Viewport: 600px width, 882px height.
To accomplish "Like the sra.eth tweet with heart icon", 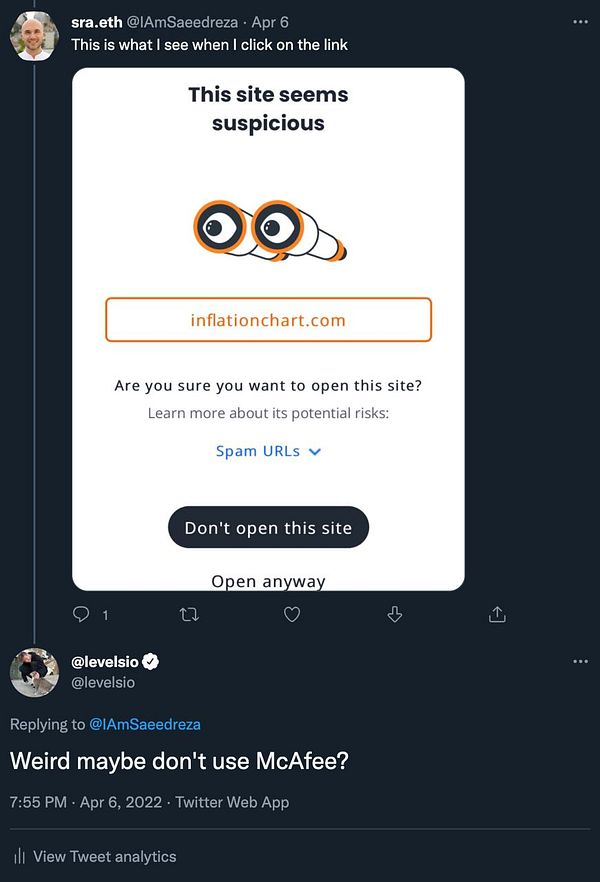I will point(292,615).
